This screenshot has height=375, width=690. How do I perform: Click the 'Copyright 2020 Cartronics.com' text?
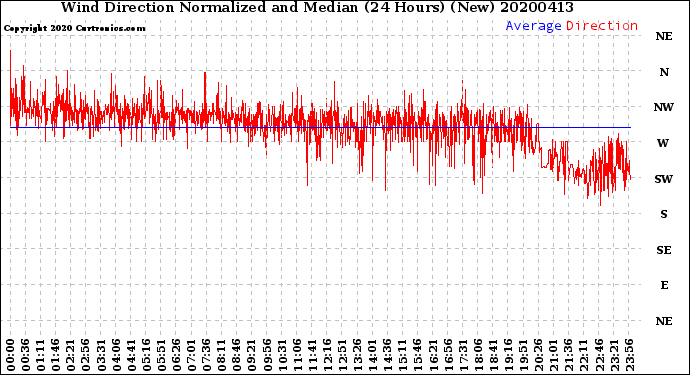pos(74,28)
